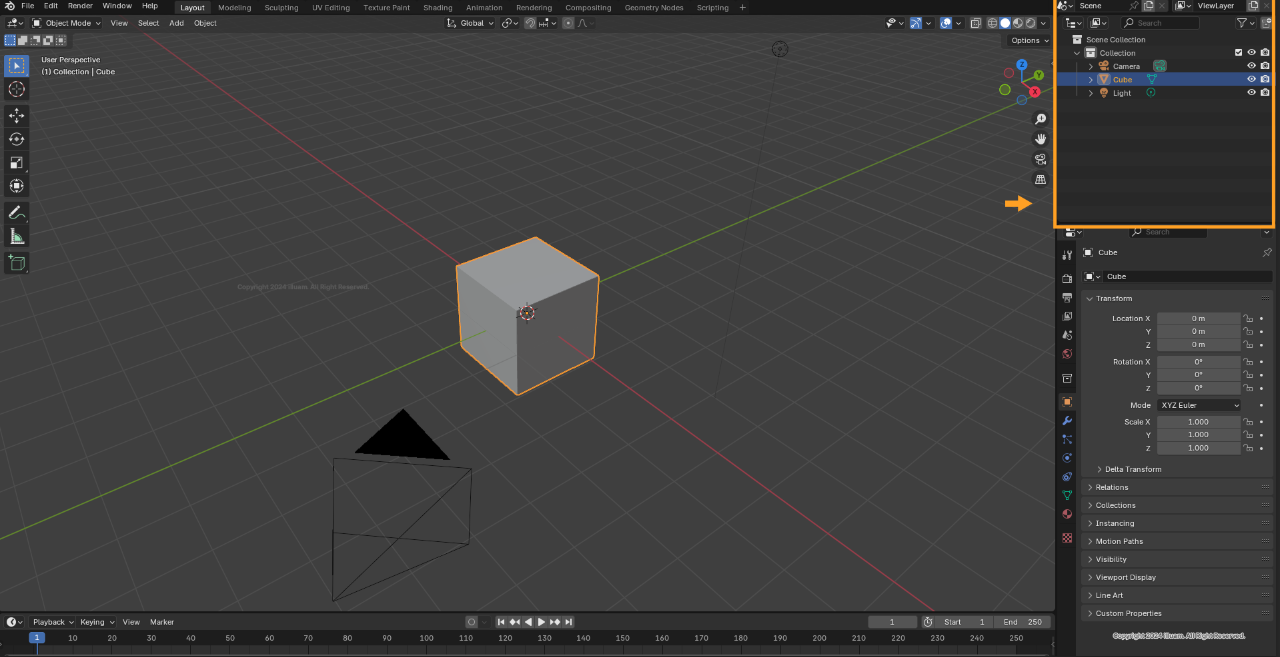Open the Modifiers wrench tab
The image size is (1280, 657).
1067,421
